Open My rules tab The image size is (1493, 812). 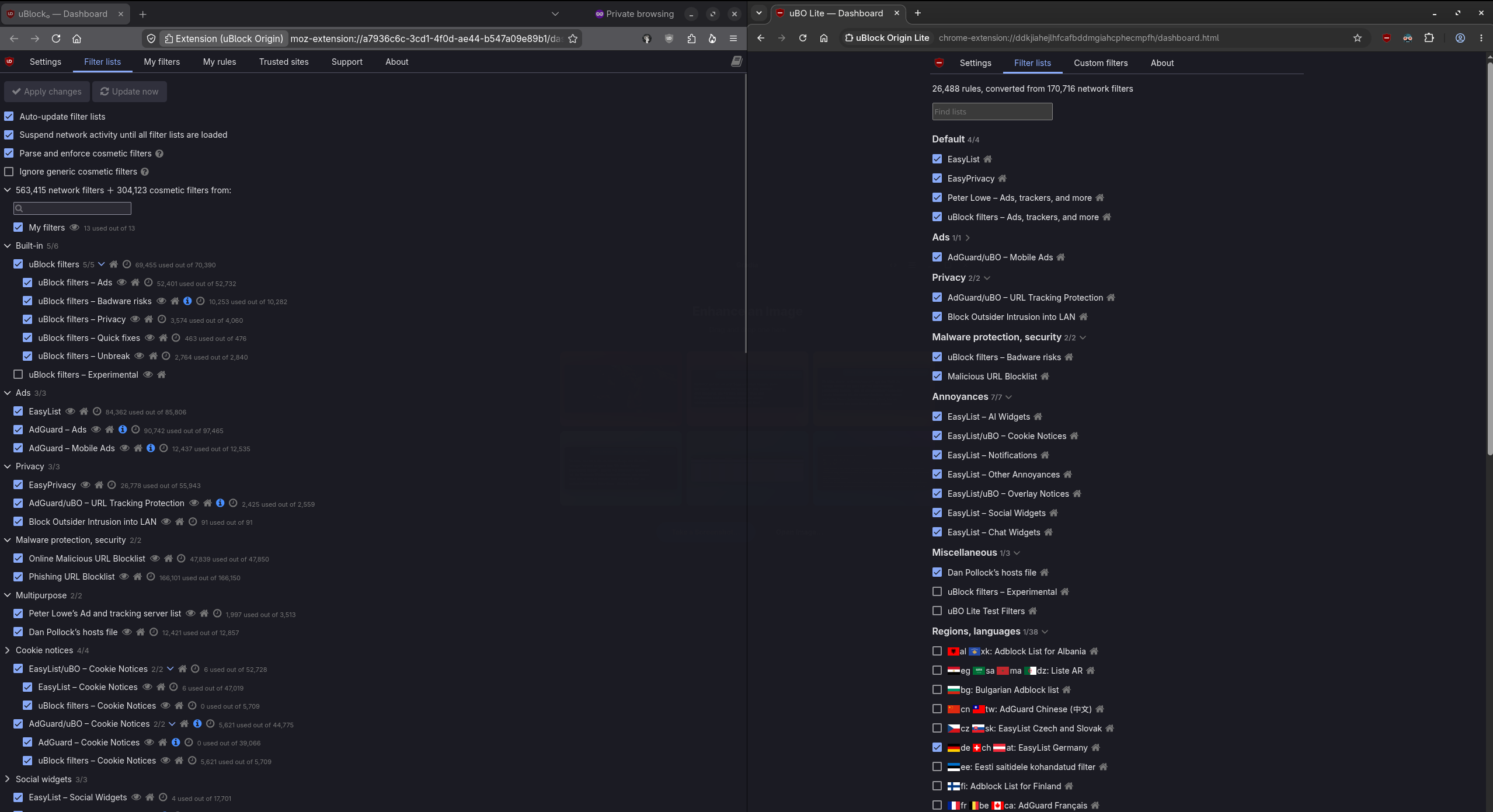click(x=220, y=62)
